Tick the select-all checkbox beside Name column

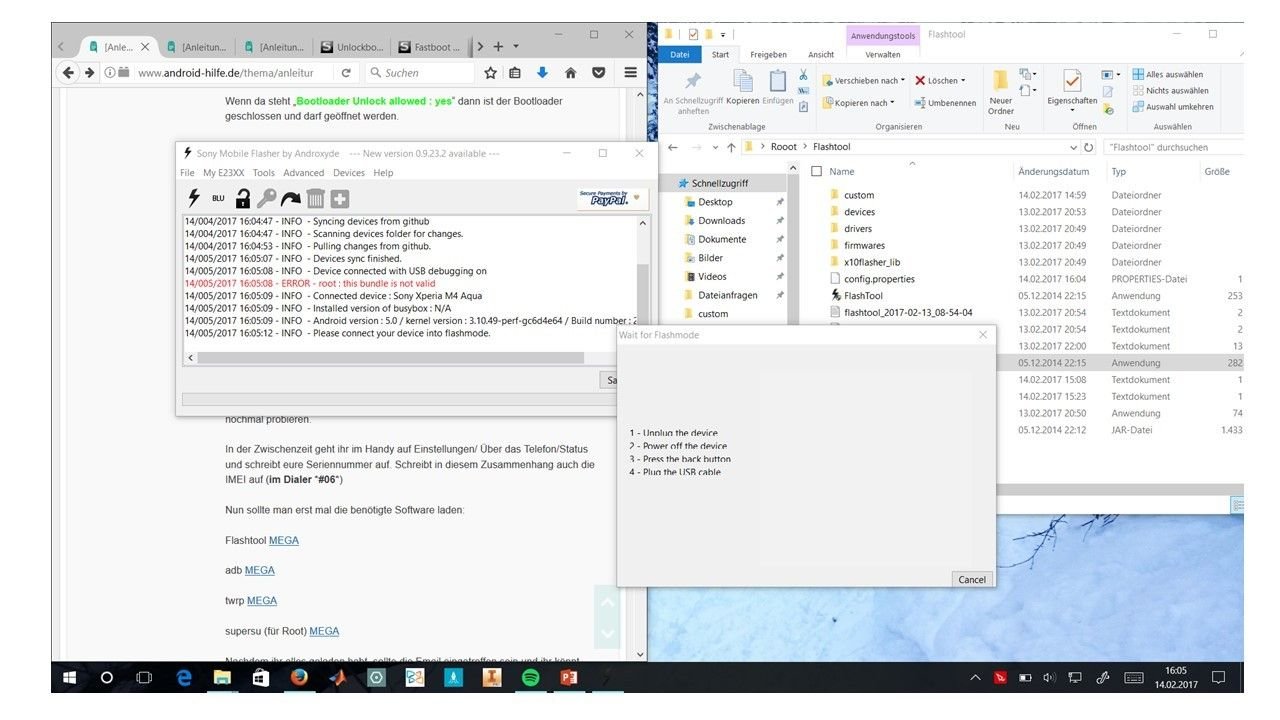(816, 171)
